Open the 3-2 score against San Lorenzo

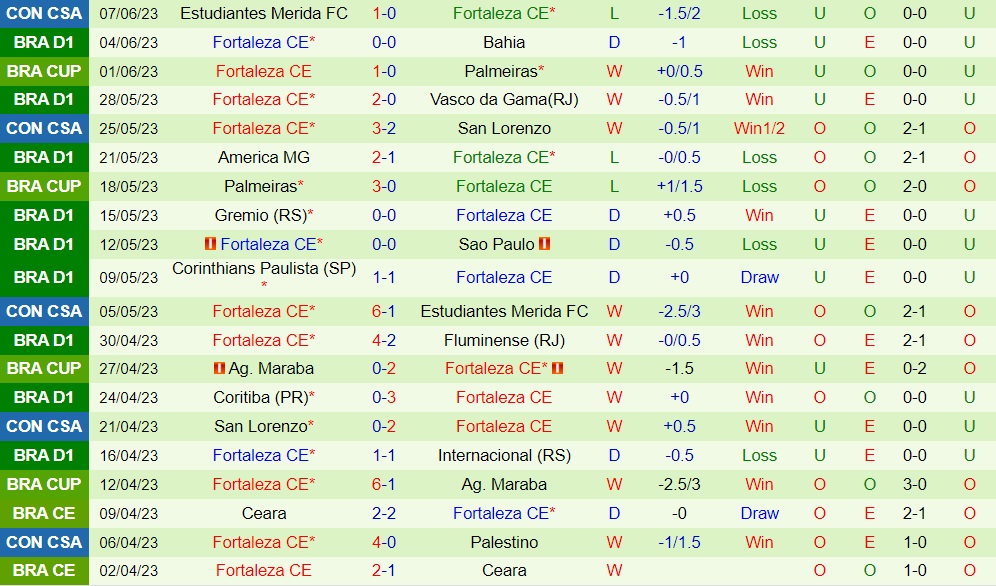(x=384, y=128)
